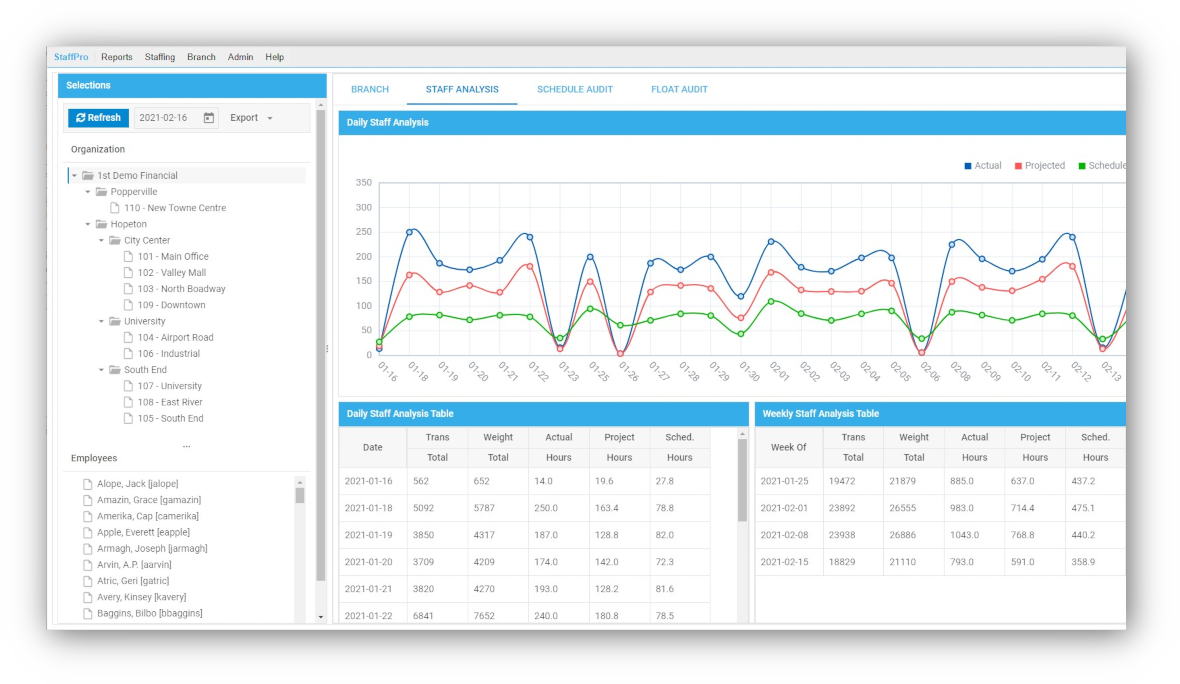Select the 108 - East River branch

pyautogui.click(x=169, y=402)
